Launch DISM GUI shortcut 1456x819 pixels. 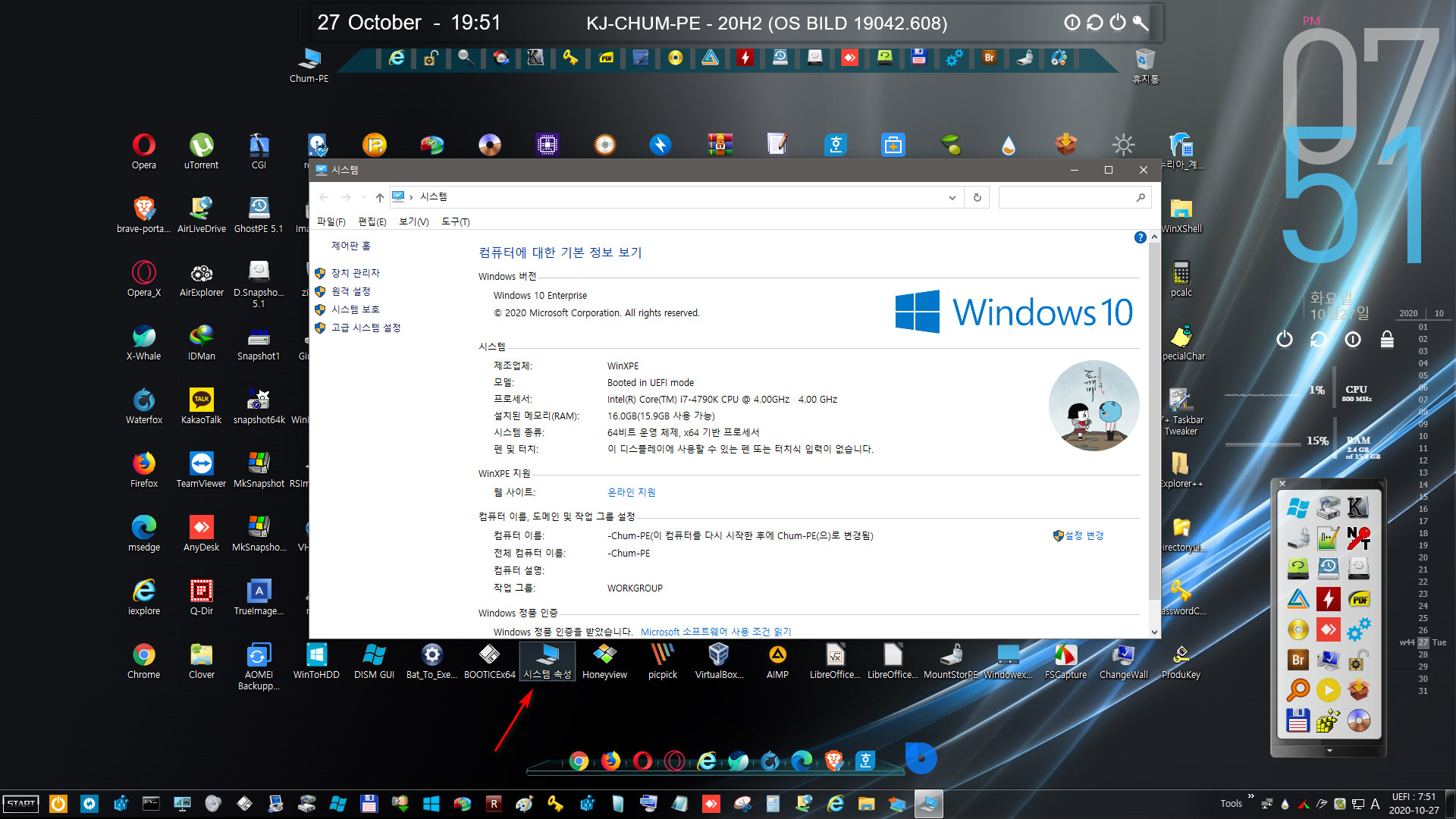[x=374, y=661]
